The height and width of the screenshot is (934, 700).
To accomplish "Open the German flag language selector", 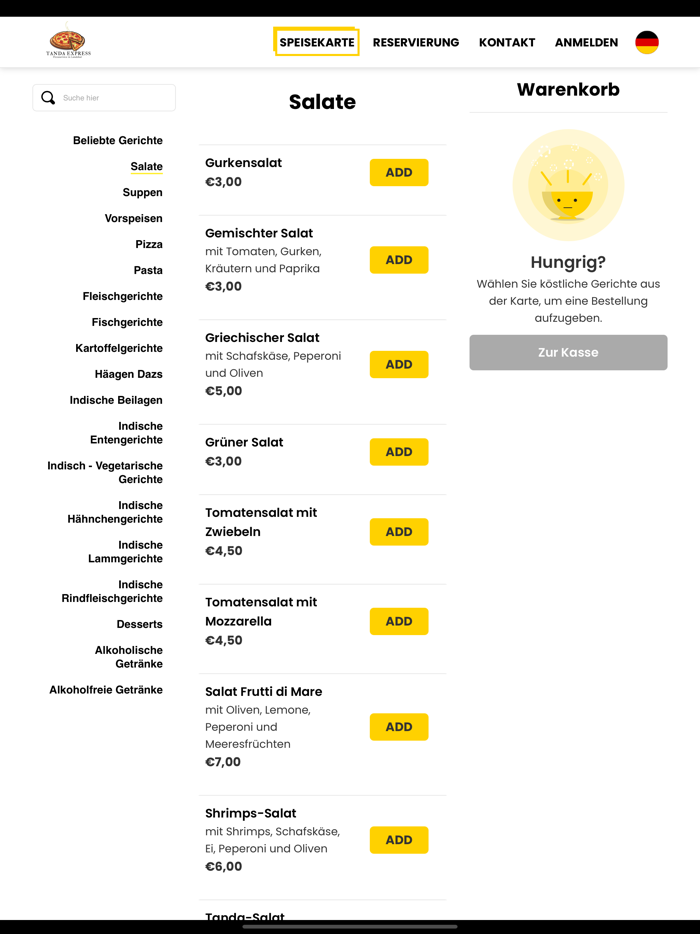I will [x=647, y=43].
